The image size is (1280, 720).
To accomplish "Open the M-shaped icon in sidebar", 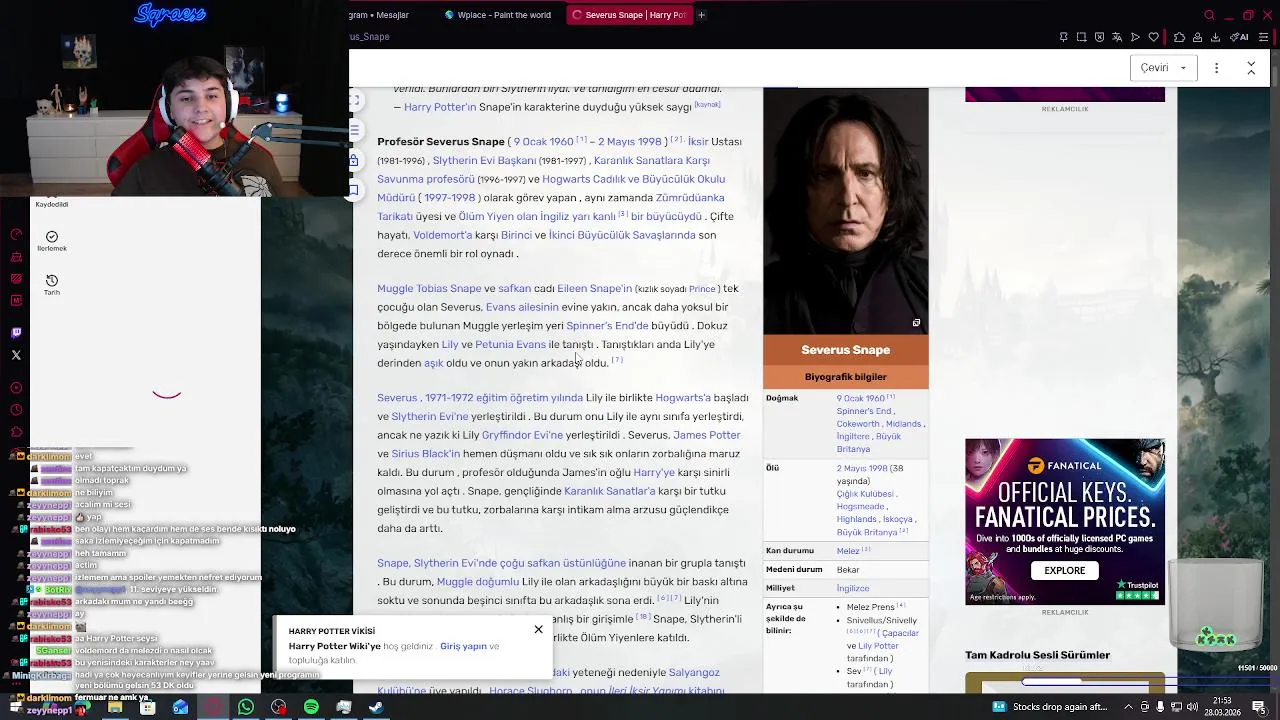I will click(x=16, y=300).
